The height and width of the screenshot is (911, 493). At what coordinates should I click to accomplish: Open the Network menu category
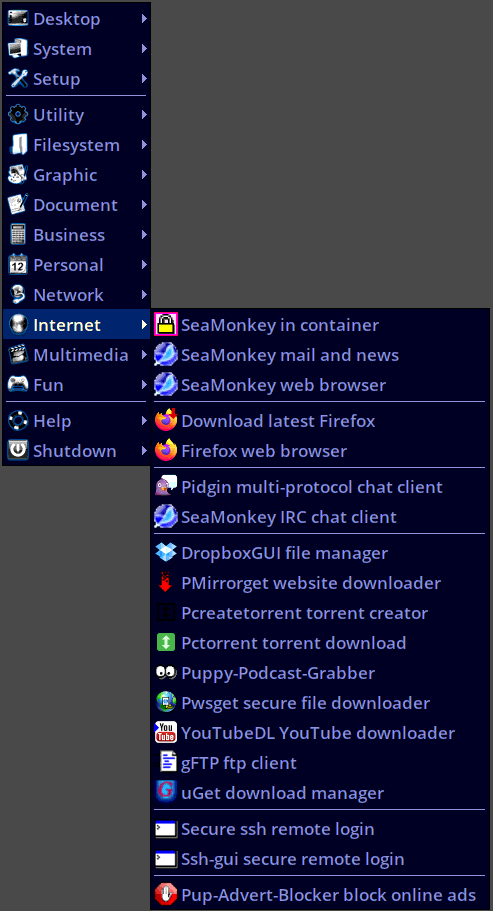[x=77, y=295]
